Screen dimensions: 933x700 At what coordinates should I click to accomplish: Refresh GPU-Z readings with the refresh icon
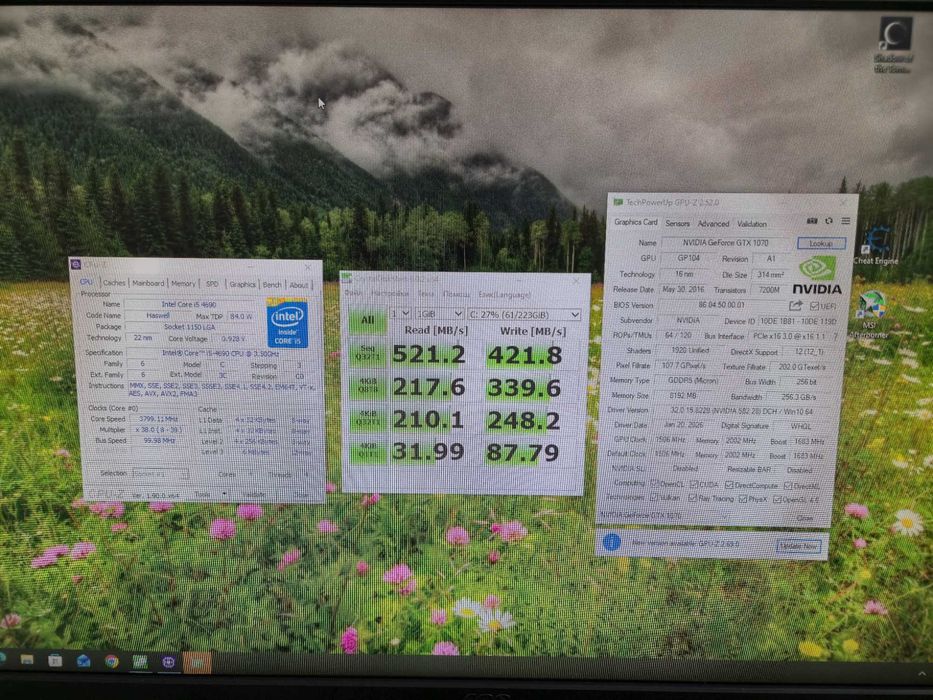(829, 221)
